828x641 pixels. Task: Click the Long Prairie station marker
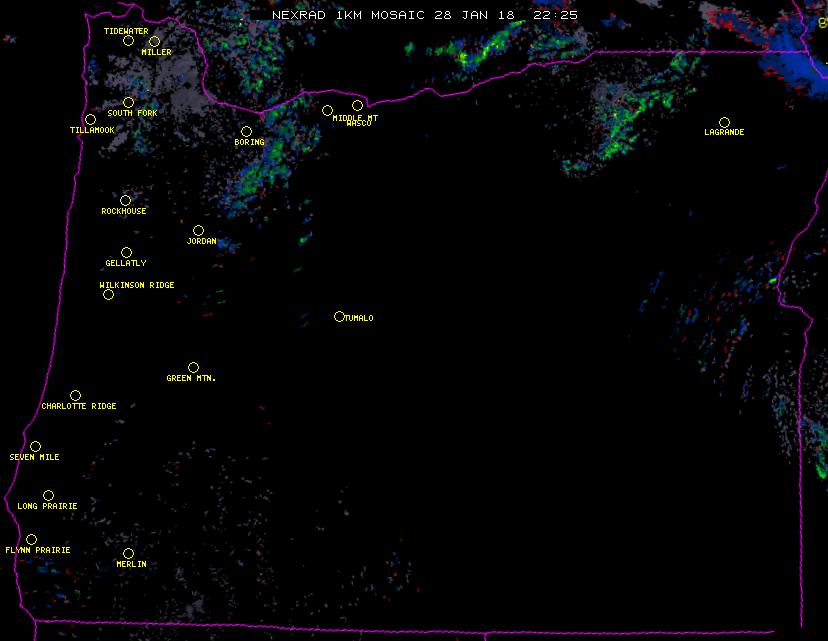click(48, 495)
